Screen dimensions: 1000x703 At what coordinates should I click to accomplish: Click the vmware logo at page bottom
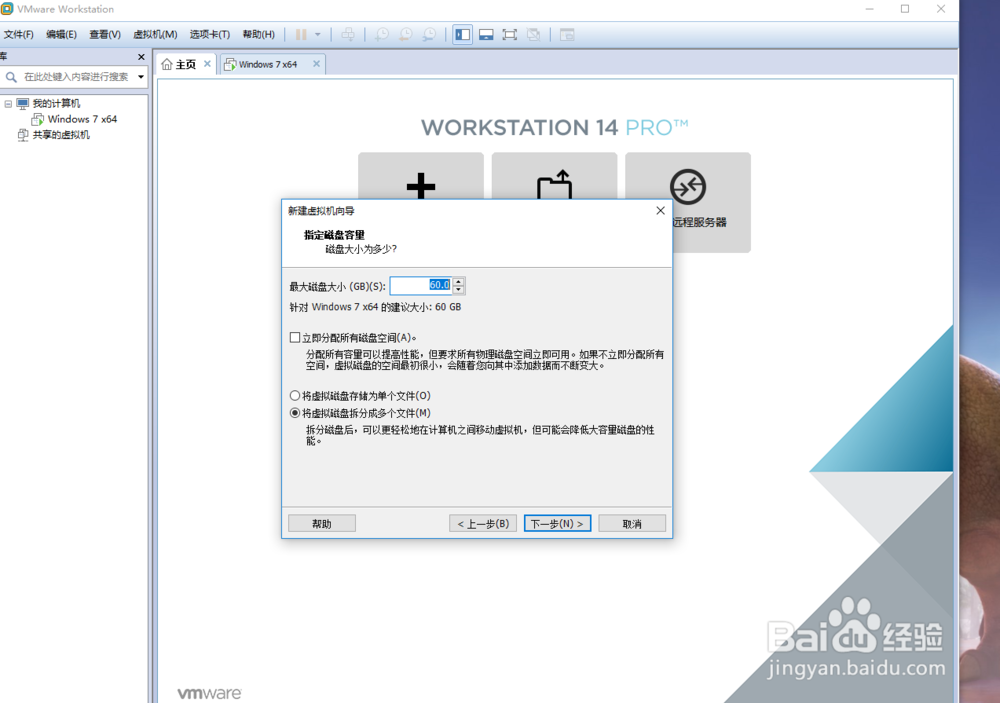(x=209, y=693)
